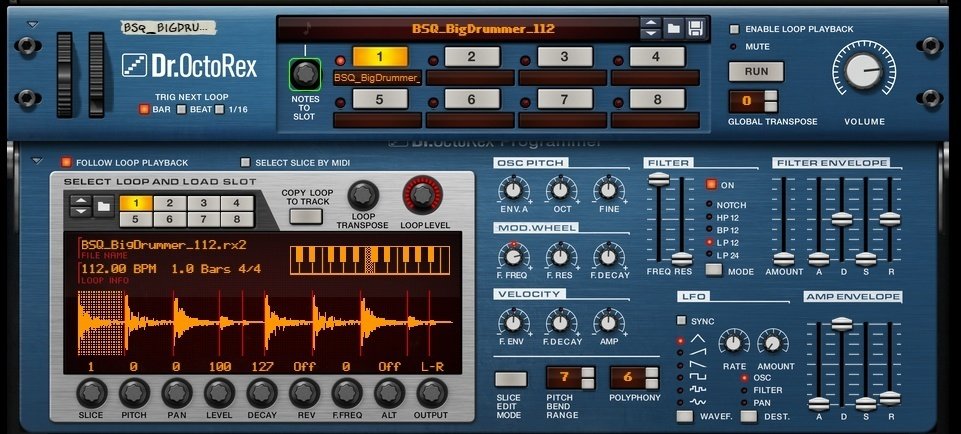Fold the Dr. OctoRex device triangle
Viewport: 961px width, 434px height.
(x=32, y=25)
